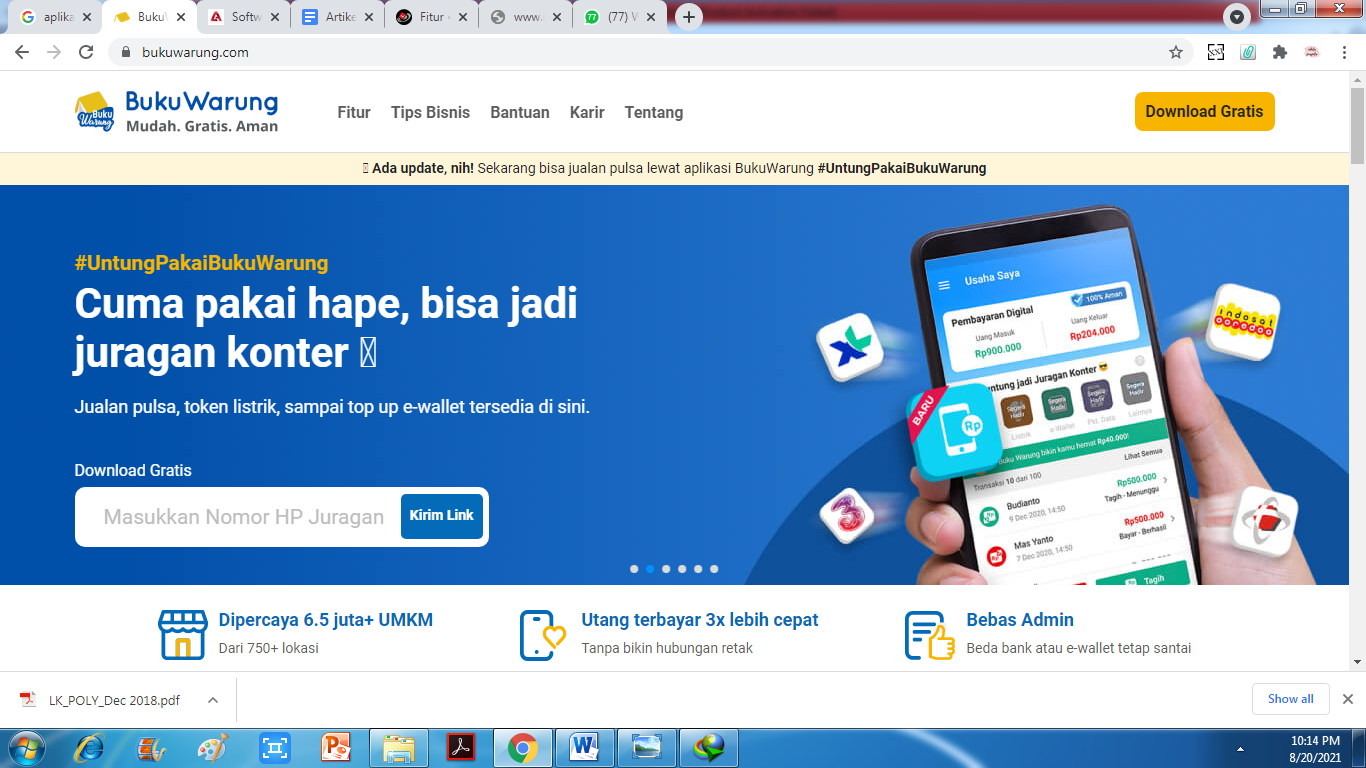The image size is (1366, 768).
Task: Click the Kirim Link button
Action: tap(442, 516)
